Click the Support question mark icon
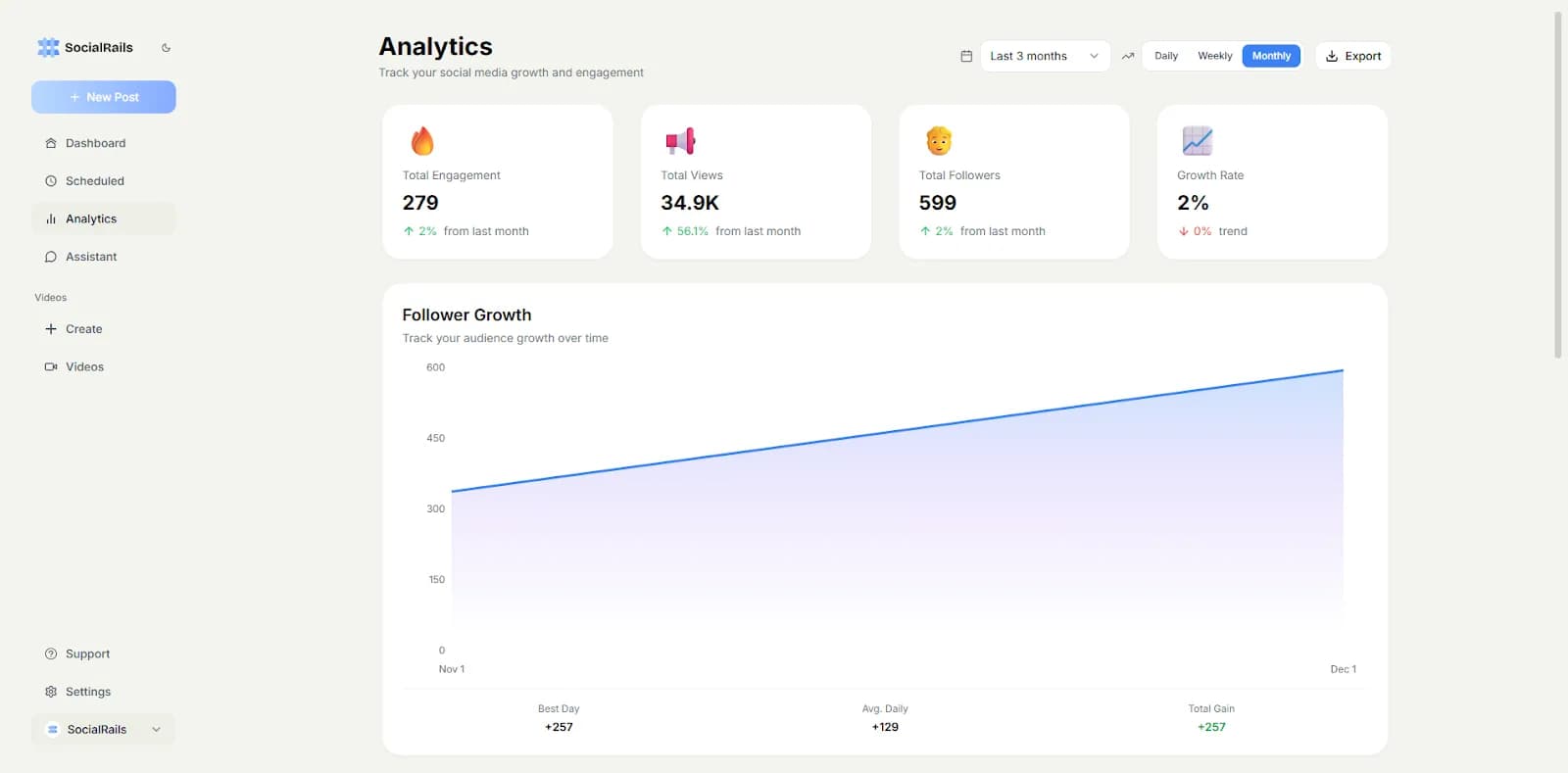This screenshot has height=773, width=1568. [51, 653]
